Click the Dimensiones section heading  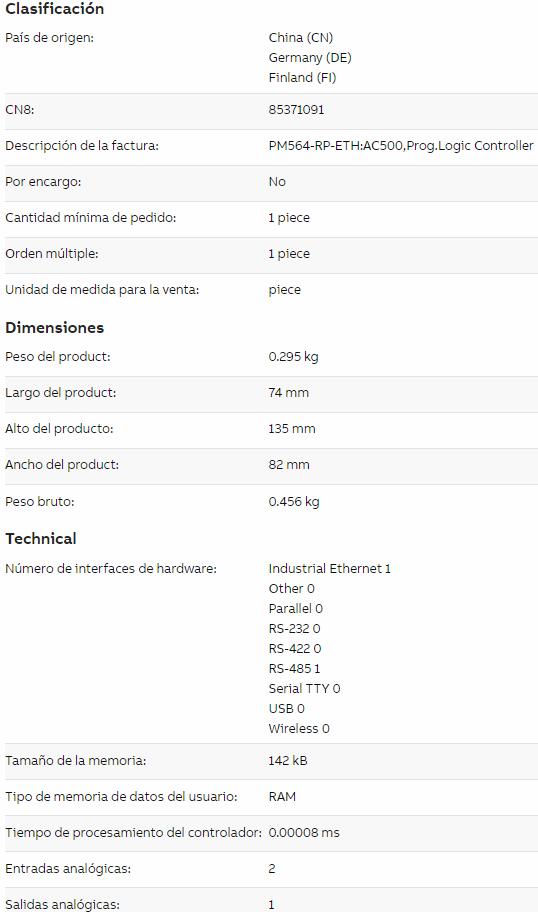(55, 327)
